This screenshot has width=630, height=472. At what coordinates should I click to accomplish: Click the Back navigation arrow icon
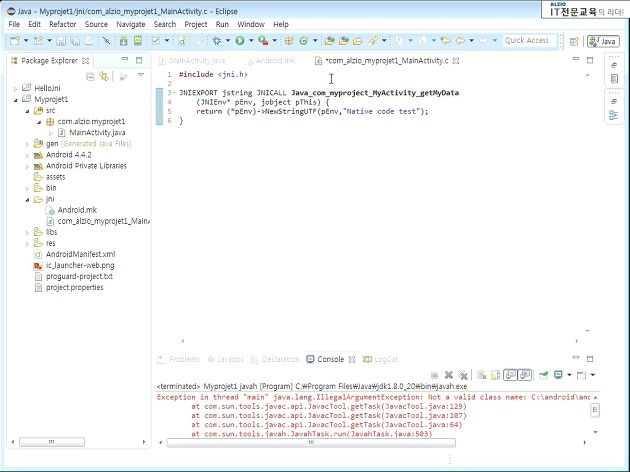click(x=460, y=41)
